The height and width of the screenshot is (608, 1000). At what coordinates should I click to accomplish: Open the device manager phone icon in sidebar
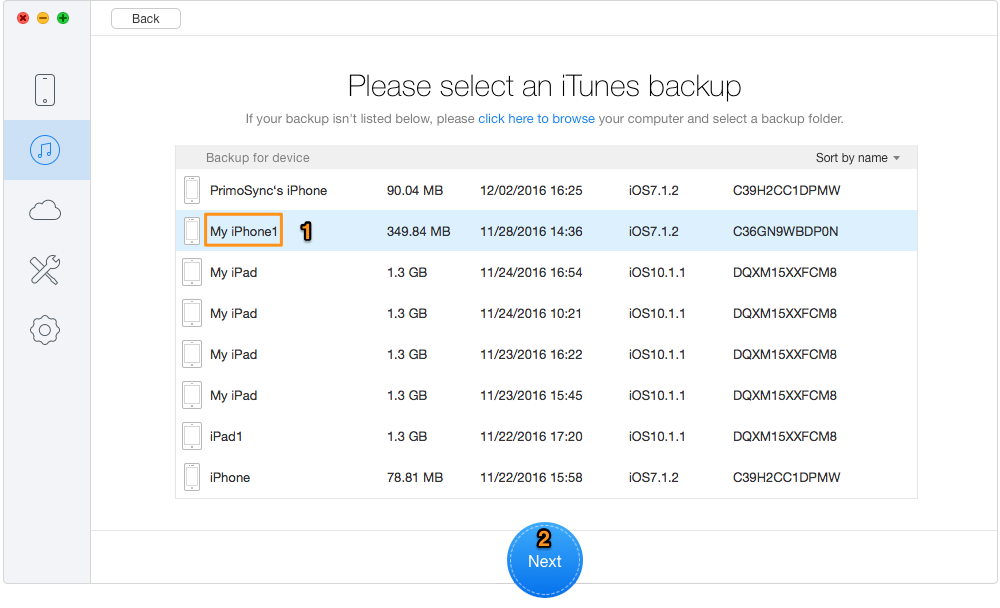coord(45,90)
